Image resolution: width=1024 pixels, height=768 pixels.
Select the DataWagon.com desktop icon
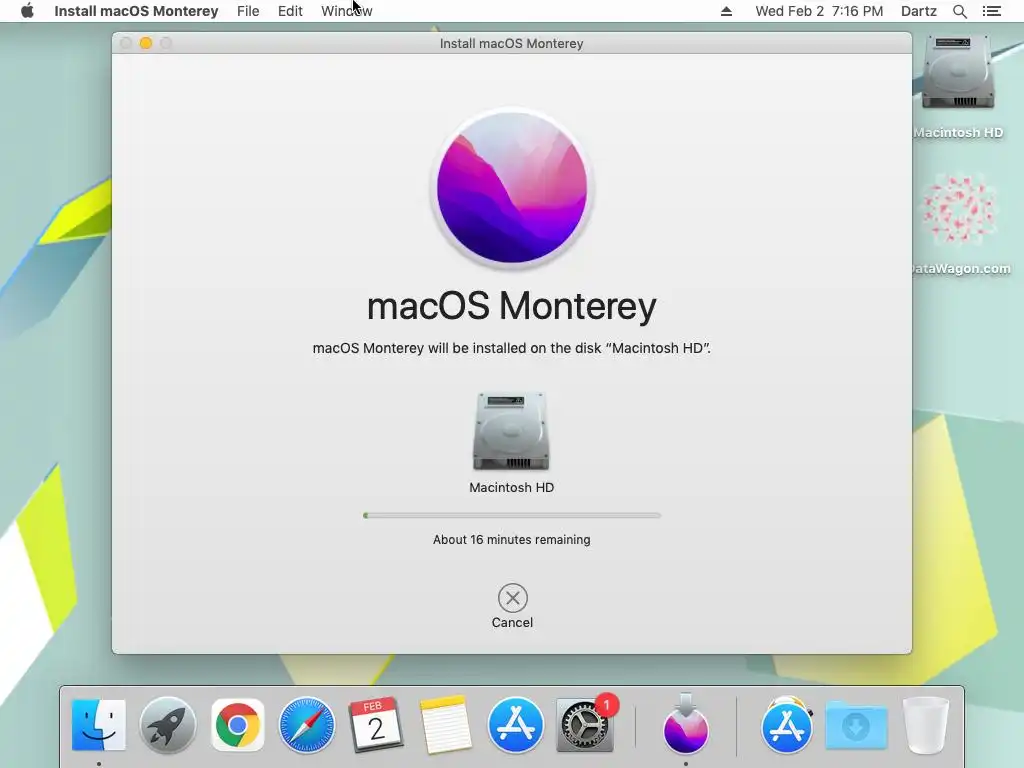click(x=958, y=209)
